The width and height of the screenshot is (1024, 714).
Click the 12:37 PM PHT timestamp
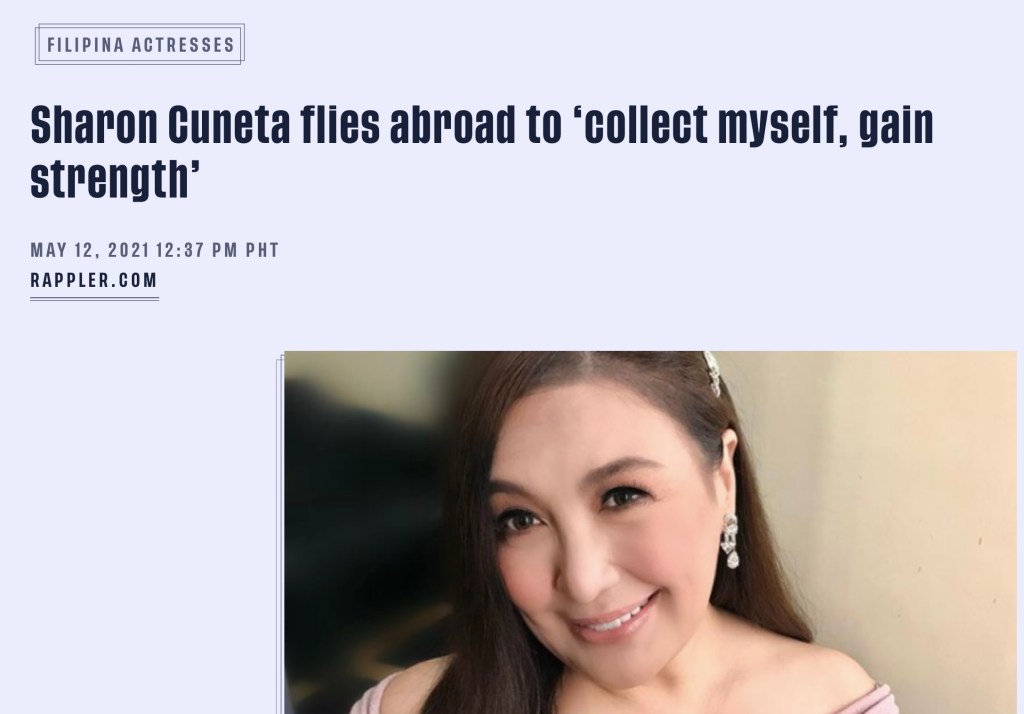click(x=217, y=250)
